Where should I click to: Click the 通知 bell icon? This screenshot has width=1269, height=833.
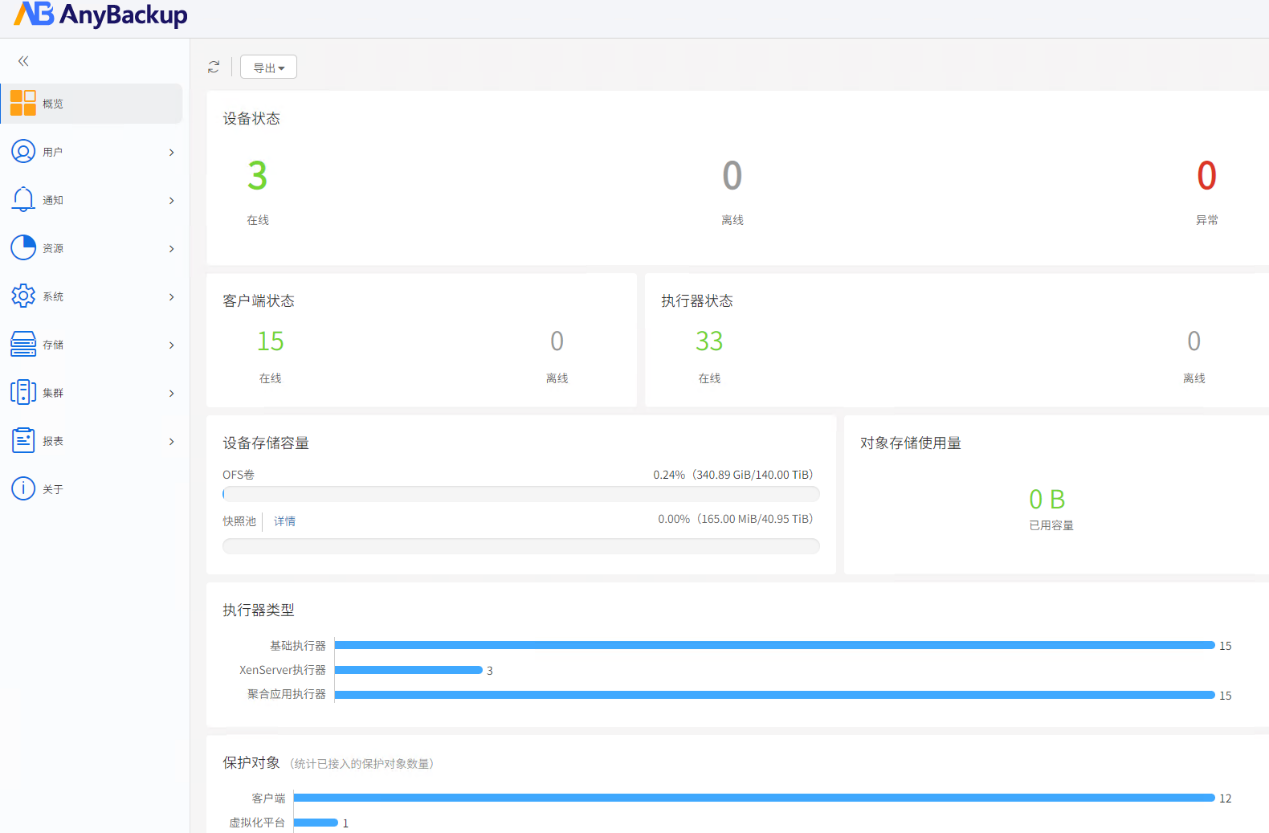tap(23, 199)
